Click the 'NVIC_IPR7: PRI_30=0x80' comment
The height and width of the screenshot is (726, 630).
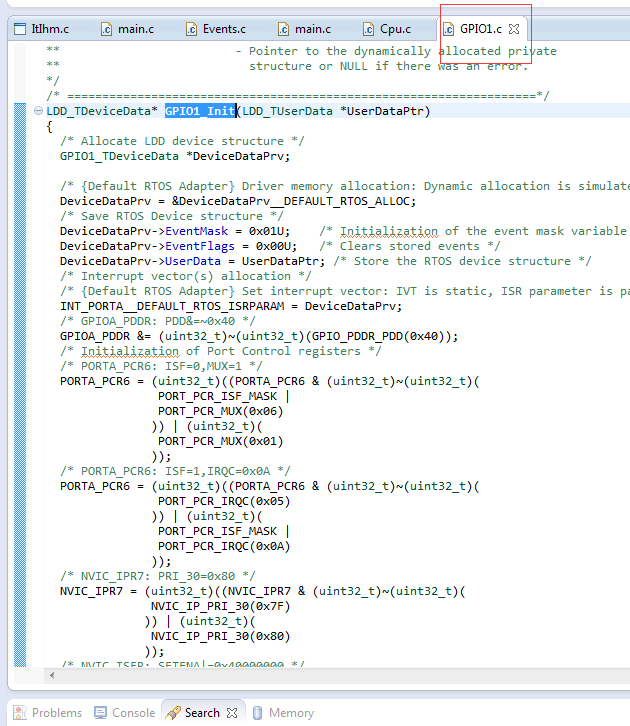[x=158, y=576]
